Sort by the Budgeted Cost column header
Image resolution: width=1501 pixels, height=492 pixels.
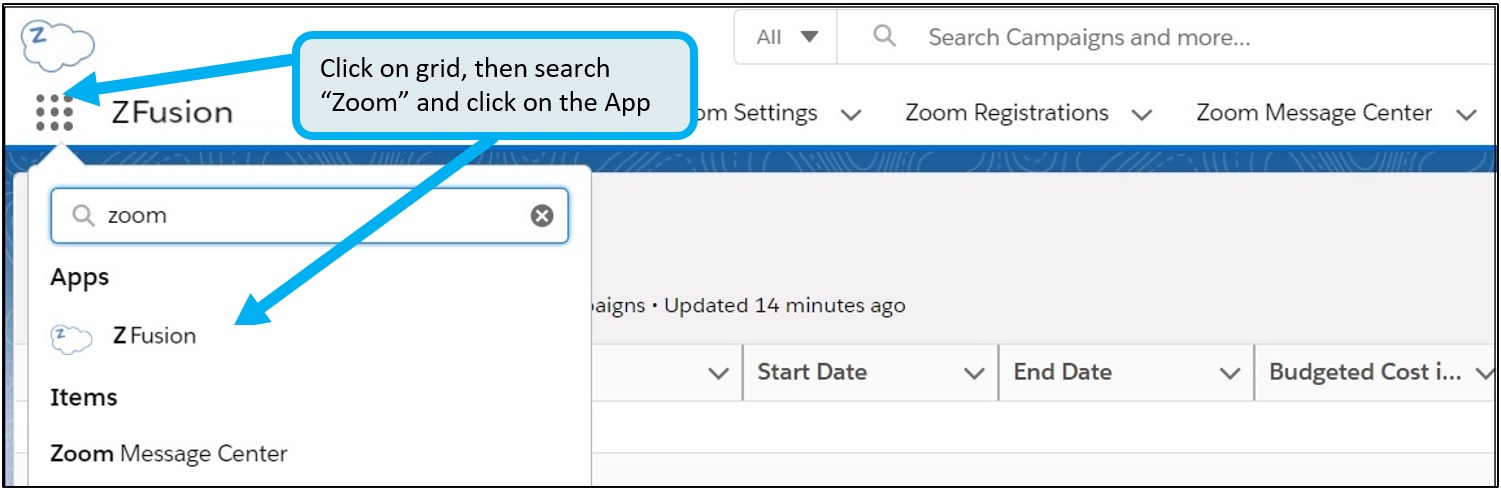pyautogui.click(x=1366, y=372)
